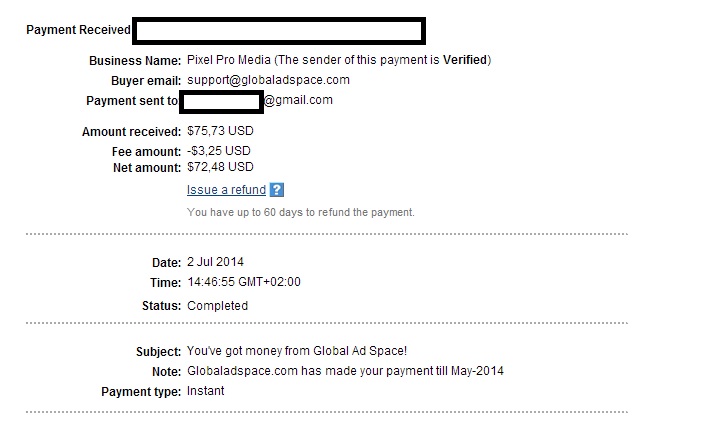The width and height of the screenshot is (722, 448).
Task: Click the Completed status value
Action: pyautogui.click(x=217, y=306)
